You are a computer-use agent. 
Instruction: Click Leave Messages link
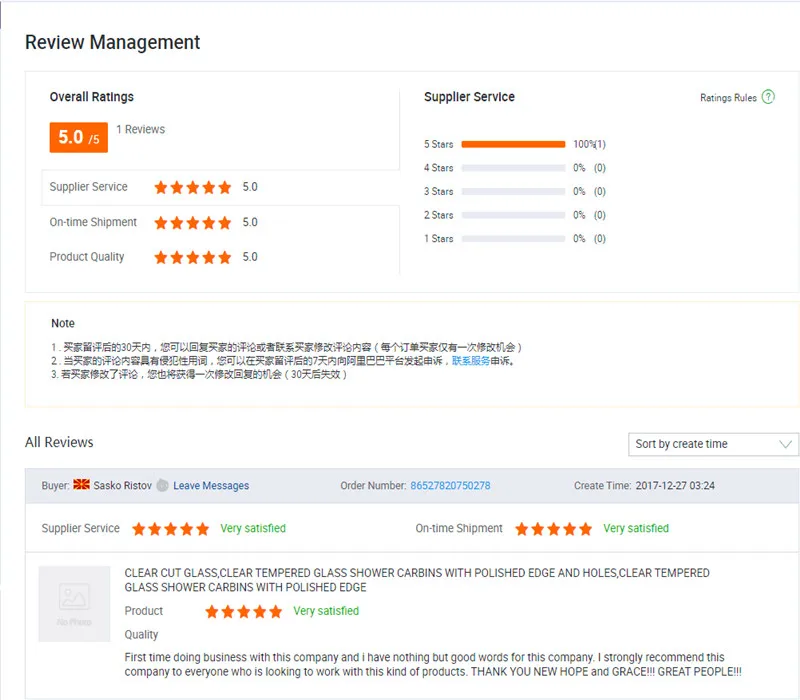211,486
